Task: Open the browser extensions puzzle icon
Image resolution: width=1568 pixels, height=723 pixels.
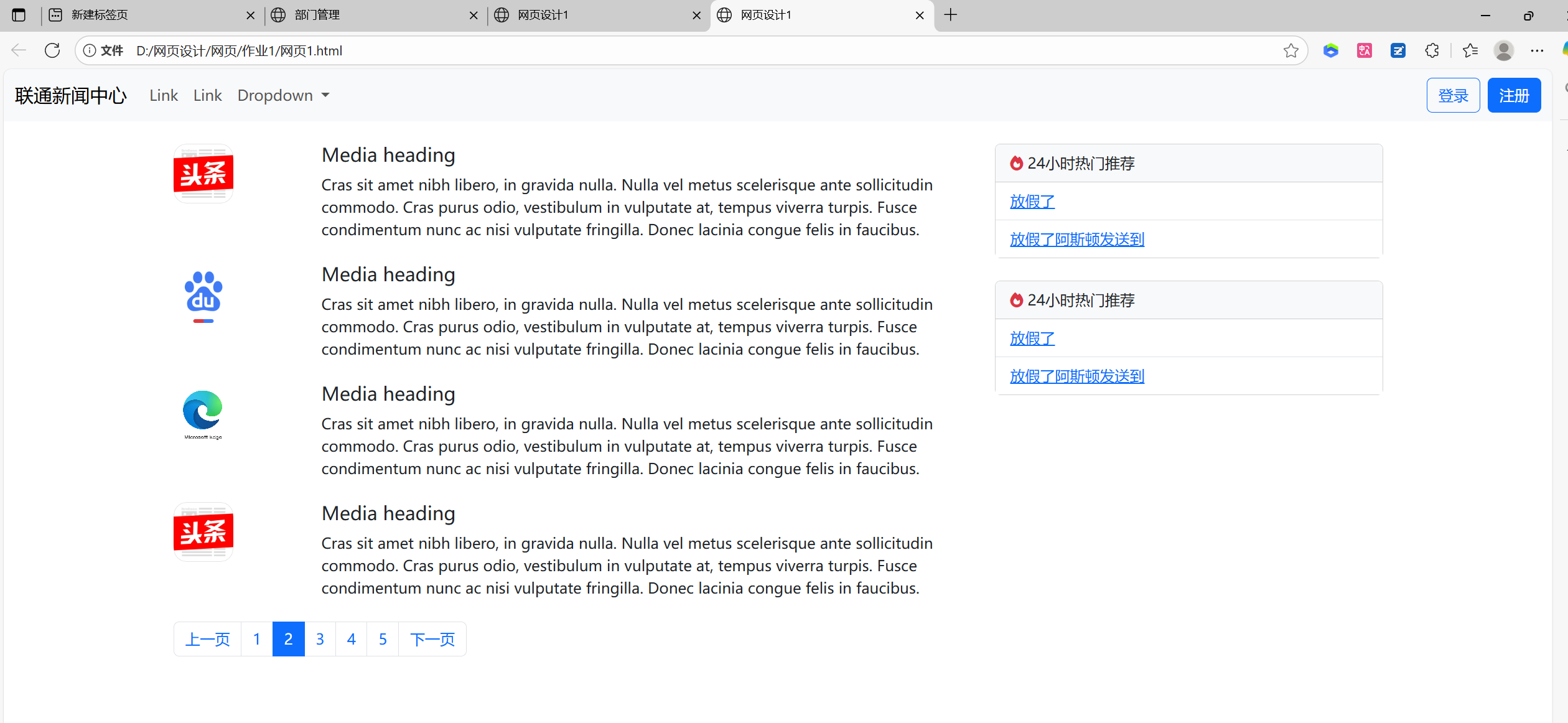Action: pos(1432,50)
